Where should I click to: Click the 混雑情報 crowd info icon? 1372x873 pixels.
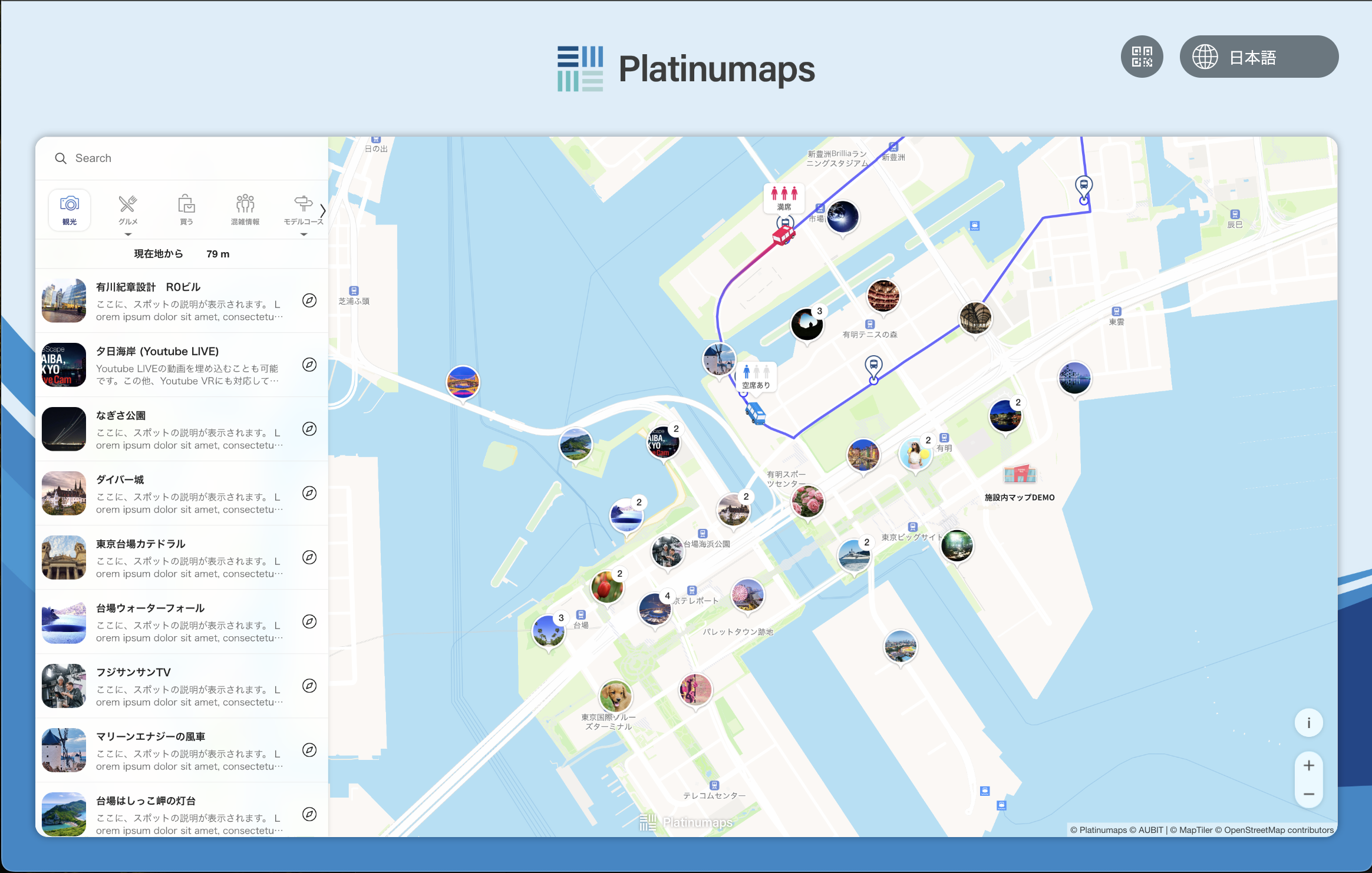point(245,210)
